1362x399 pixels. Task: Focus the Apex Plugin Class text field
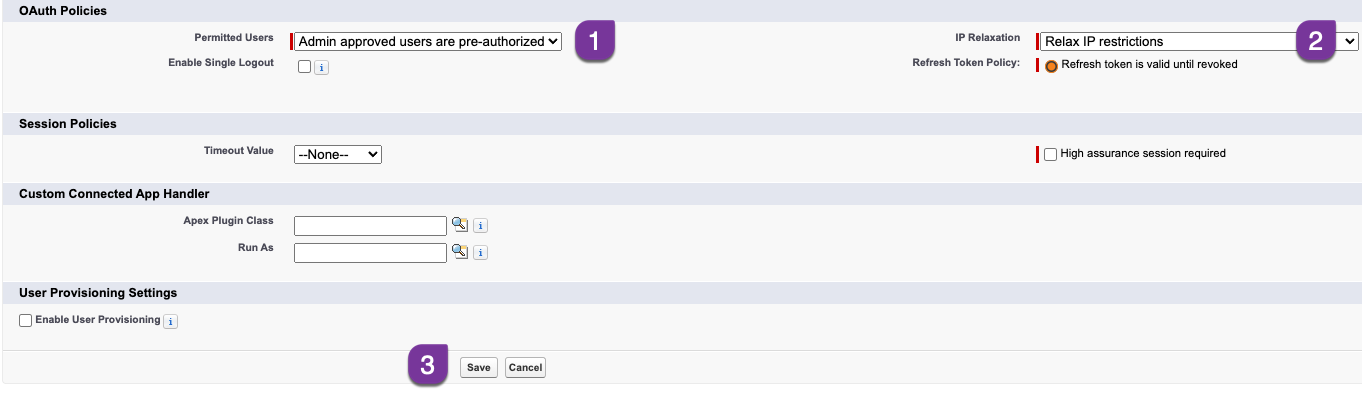coord(370,225)
